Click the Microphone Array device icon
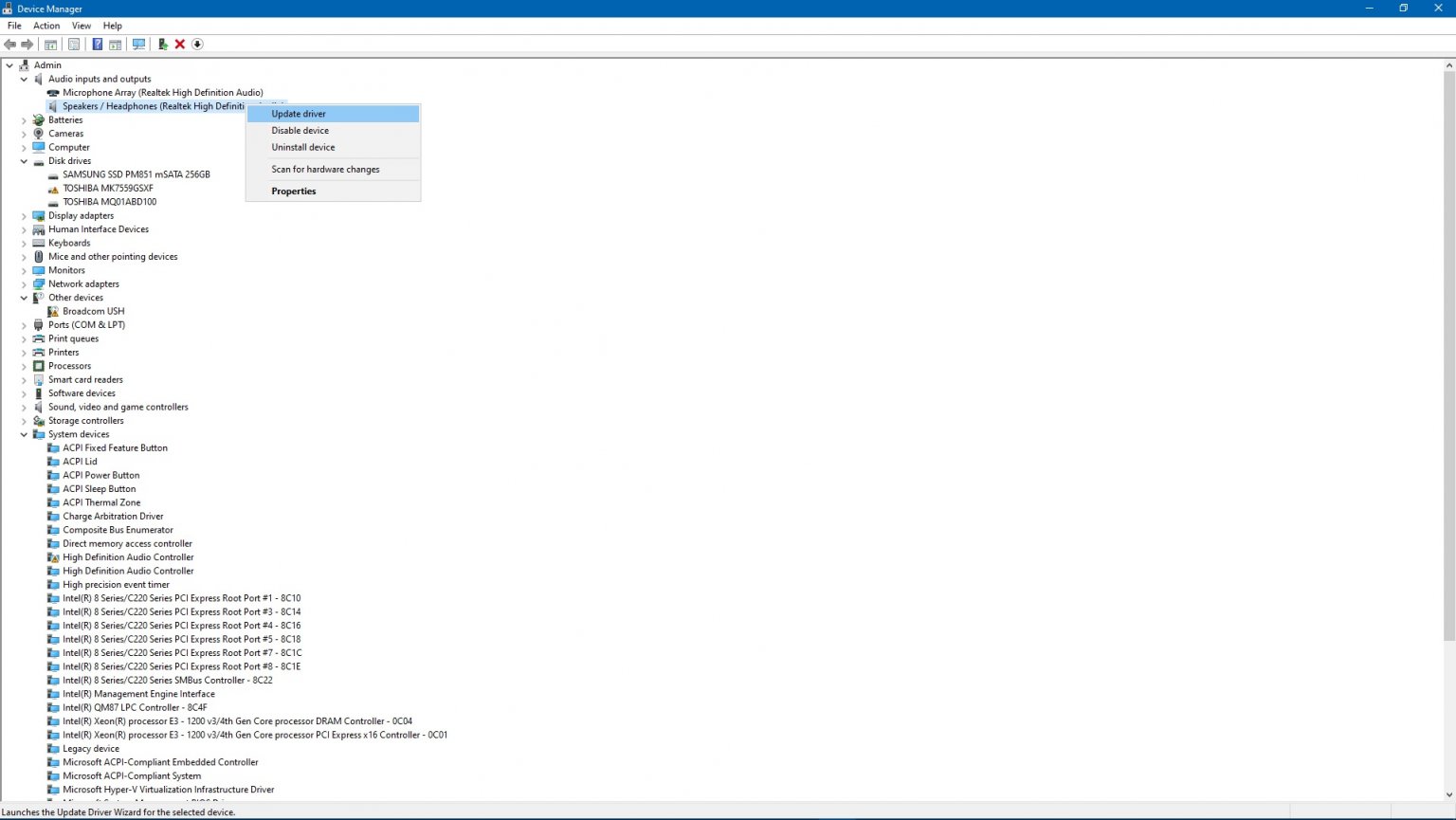 53,93
